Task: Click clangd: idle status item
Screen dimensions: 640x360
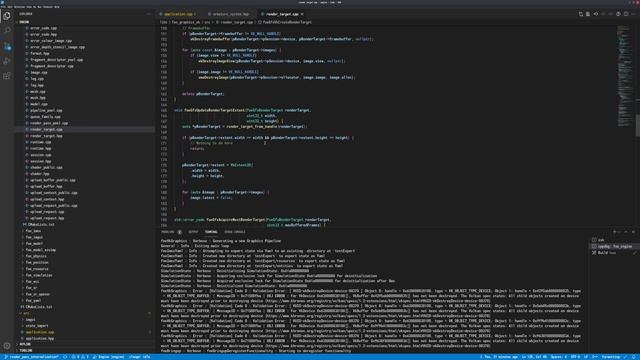Action: 140,357
